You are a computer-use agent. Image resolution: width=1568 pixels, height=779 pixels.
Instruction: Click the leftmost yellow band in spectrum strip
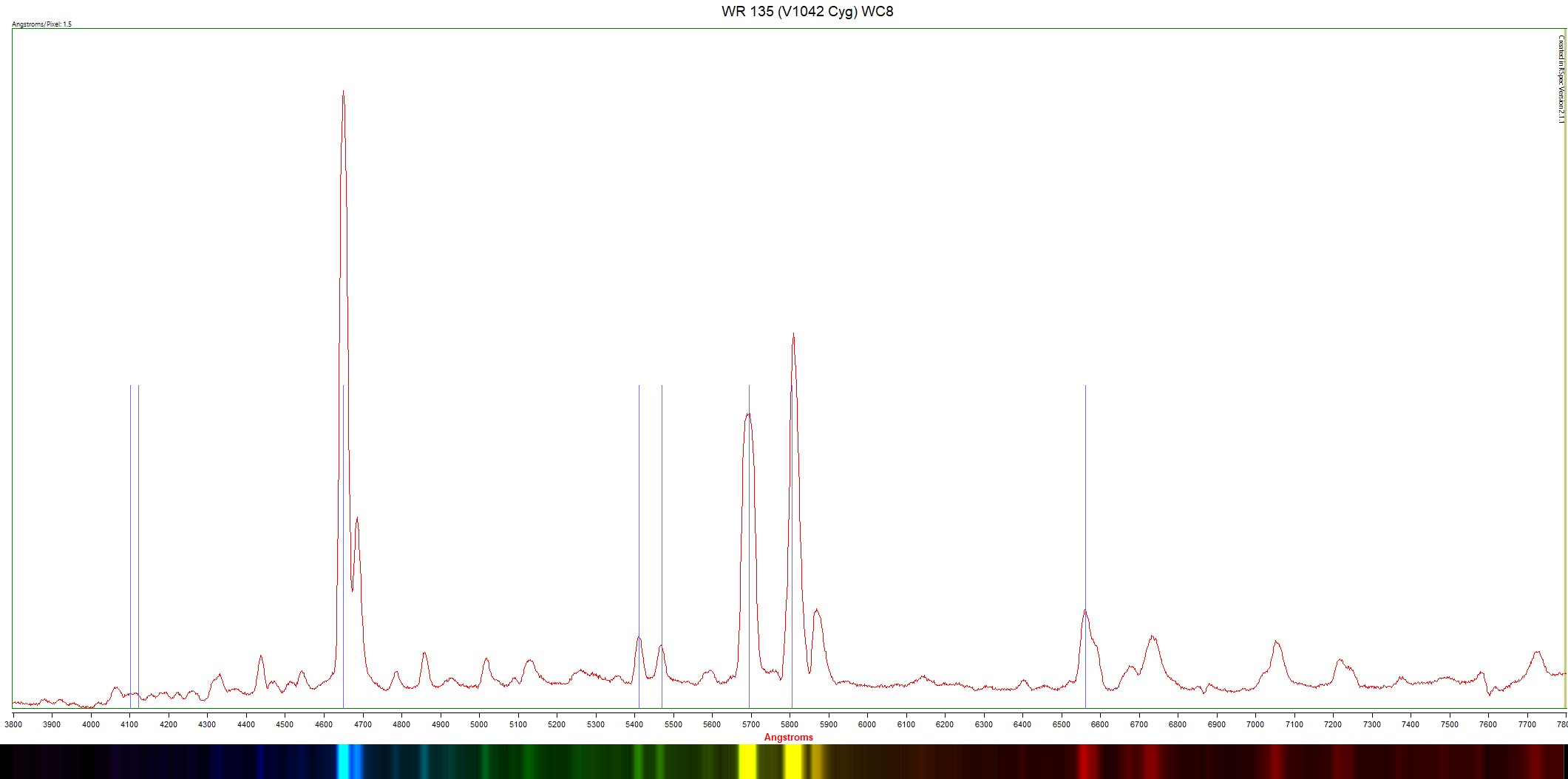[x=747, y=761]
